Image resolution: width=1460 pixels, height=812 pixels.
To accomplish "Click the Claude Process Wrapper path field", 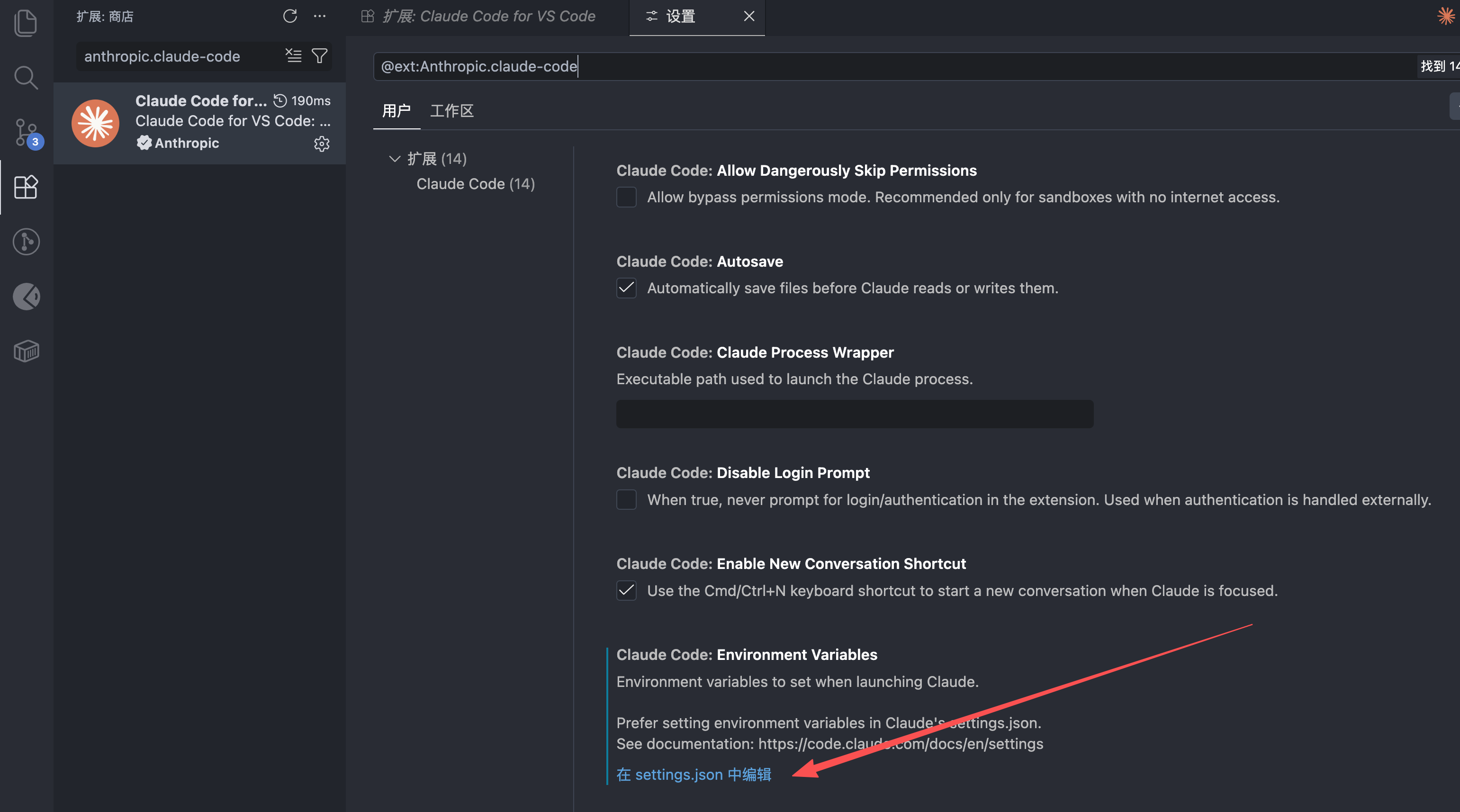I will click(x=854, y=414).
